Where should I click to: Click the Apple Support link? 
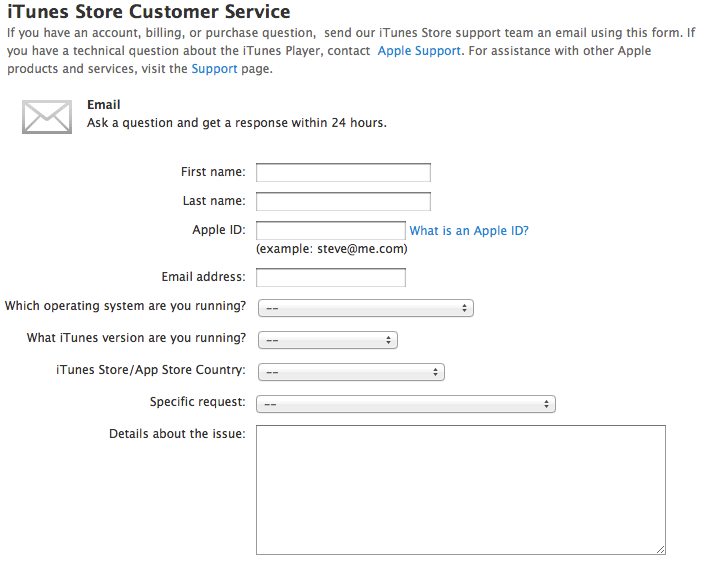tap(419, 51)
